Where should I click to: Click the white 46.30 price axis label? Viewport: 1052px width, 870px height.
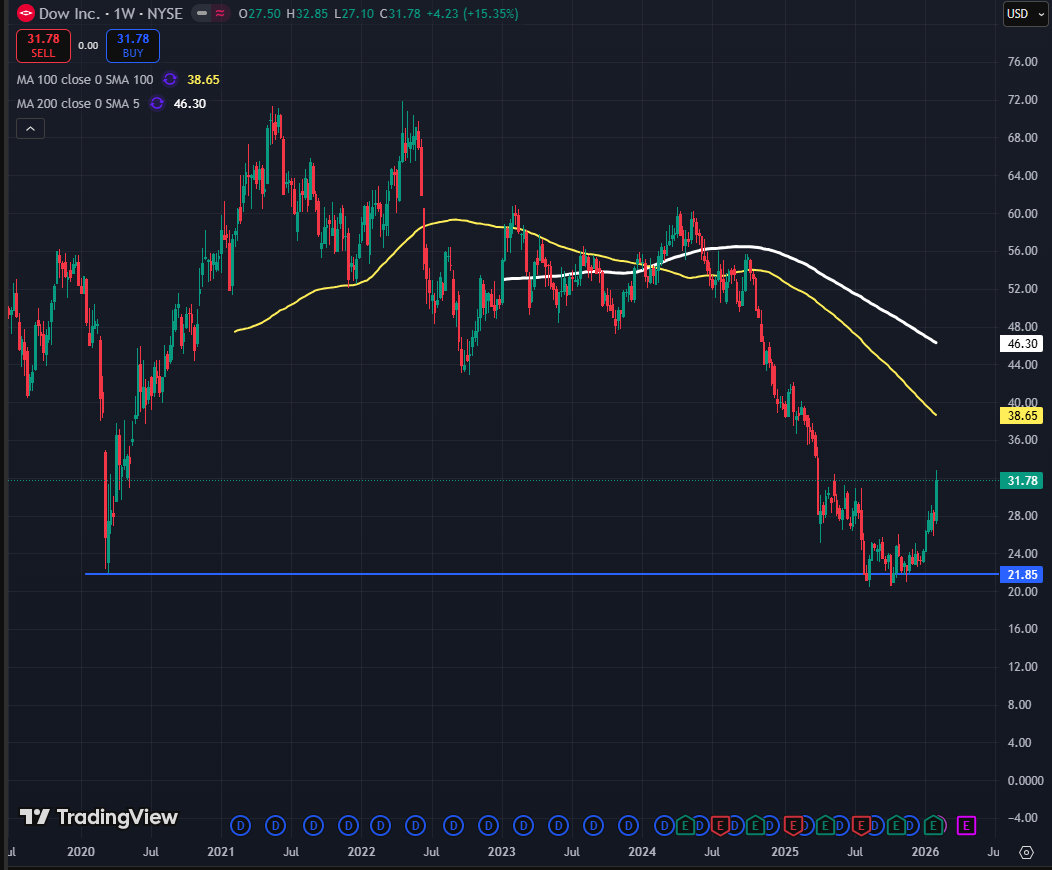(1022, 343)
